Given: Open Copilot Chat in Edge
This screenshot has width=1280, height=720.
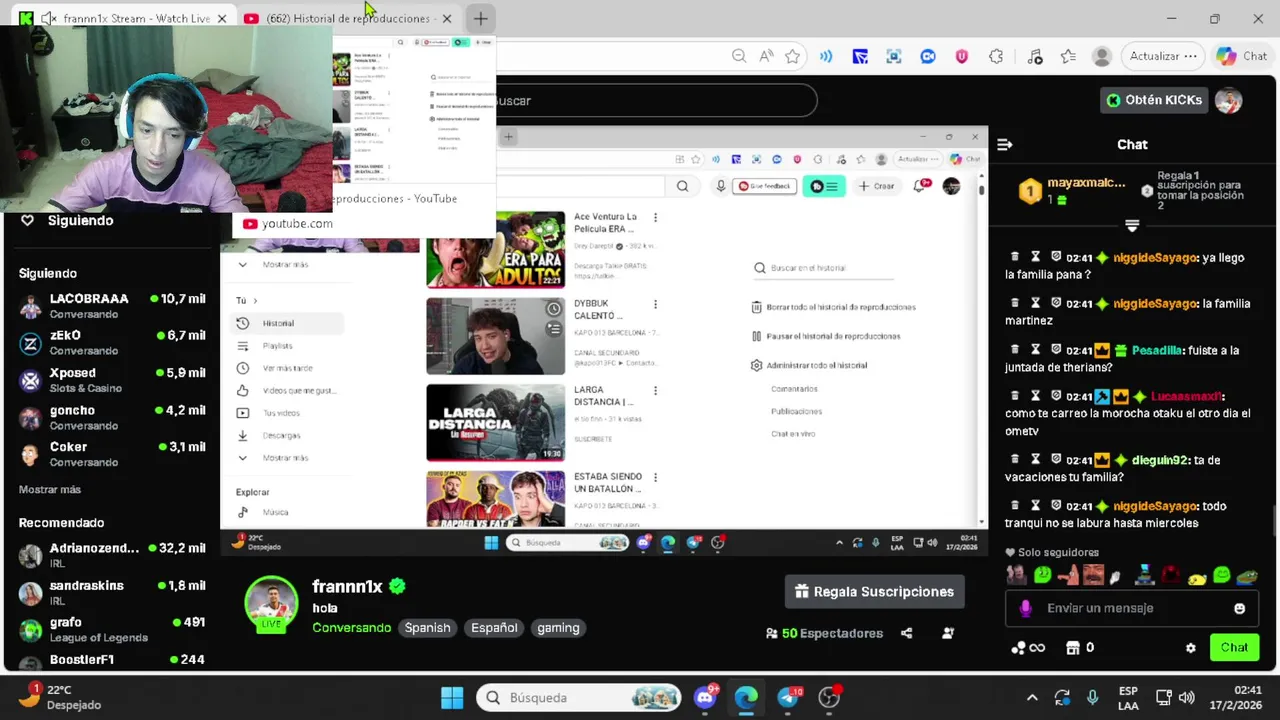Looking at the screenshot, I should pos(1241,56).
